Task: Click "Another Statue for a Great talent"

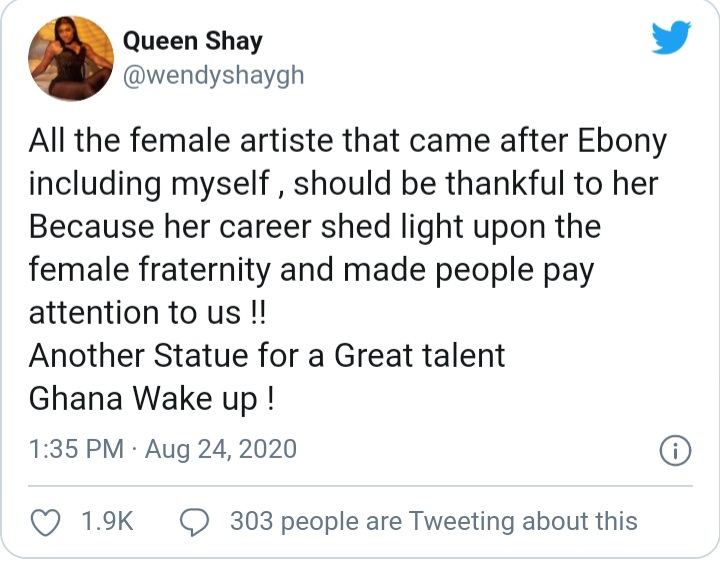Action: click(267, 356)
